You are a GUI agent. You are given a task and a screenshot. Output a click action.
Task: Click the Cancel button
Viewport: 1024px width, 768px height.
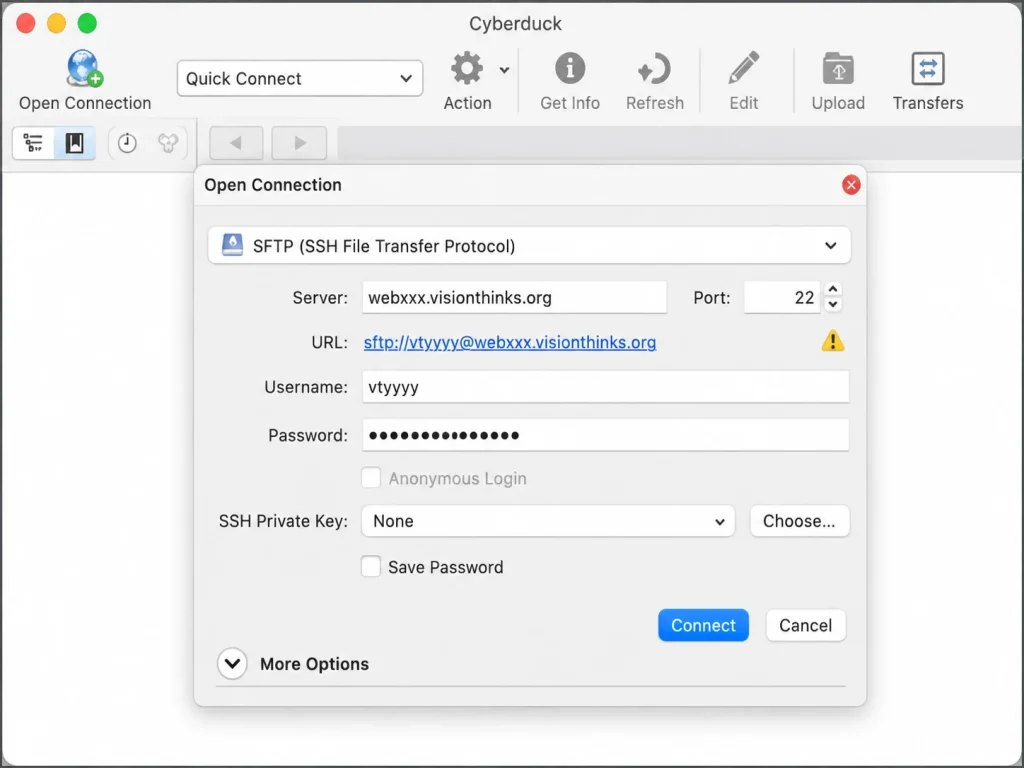pos(805,625)
